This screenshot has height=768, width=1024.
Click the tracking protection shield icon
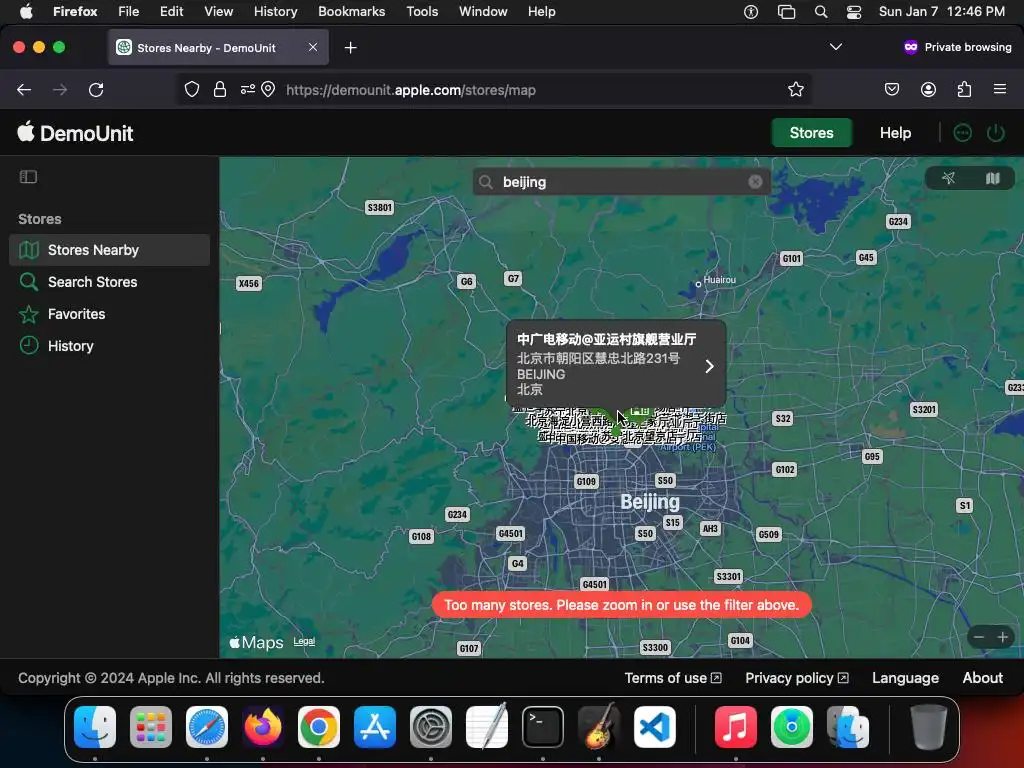coord(191,89)
